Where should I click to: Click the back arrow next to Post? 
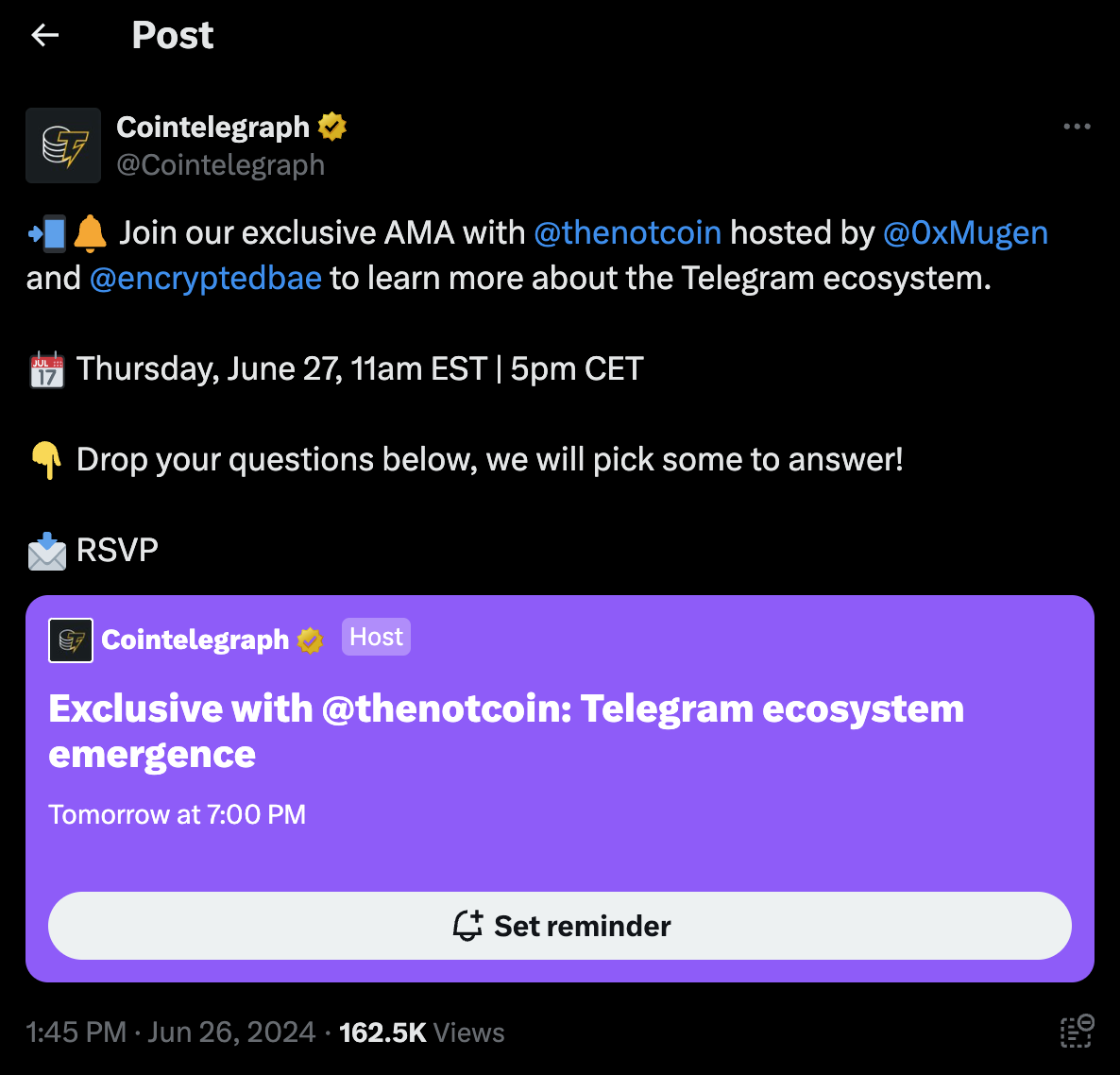coord(45,36)
